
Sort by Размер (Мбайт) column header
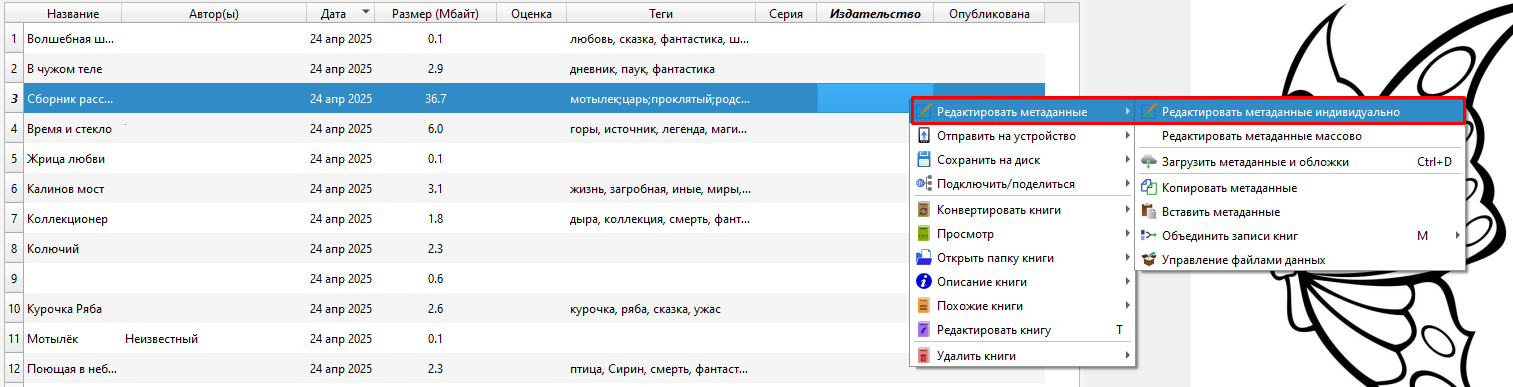pos(435,13)
